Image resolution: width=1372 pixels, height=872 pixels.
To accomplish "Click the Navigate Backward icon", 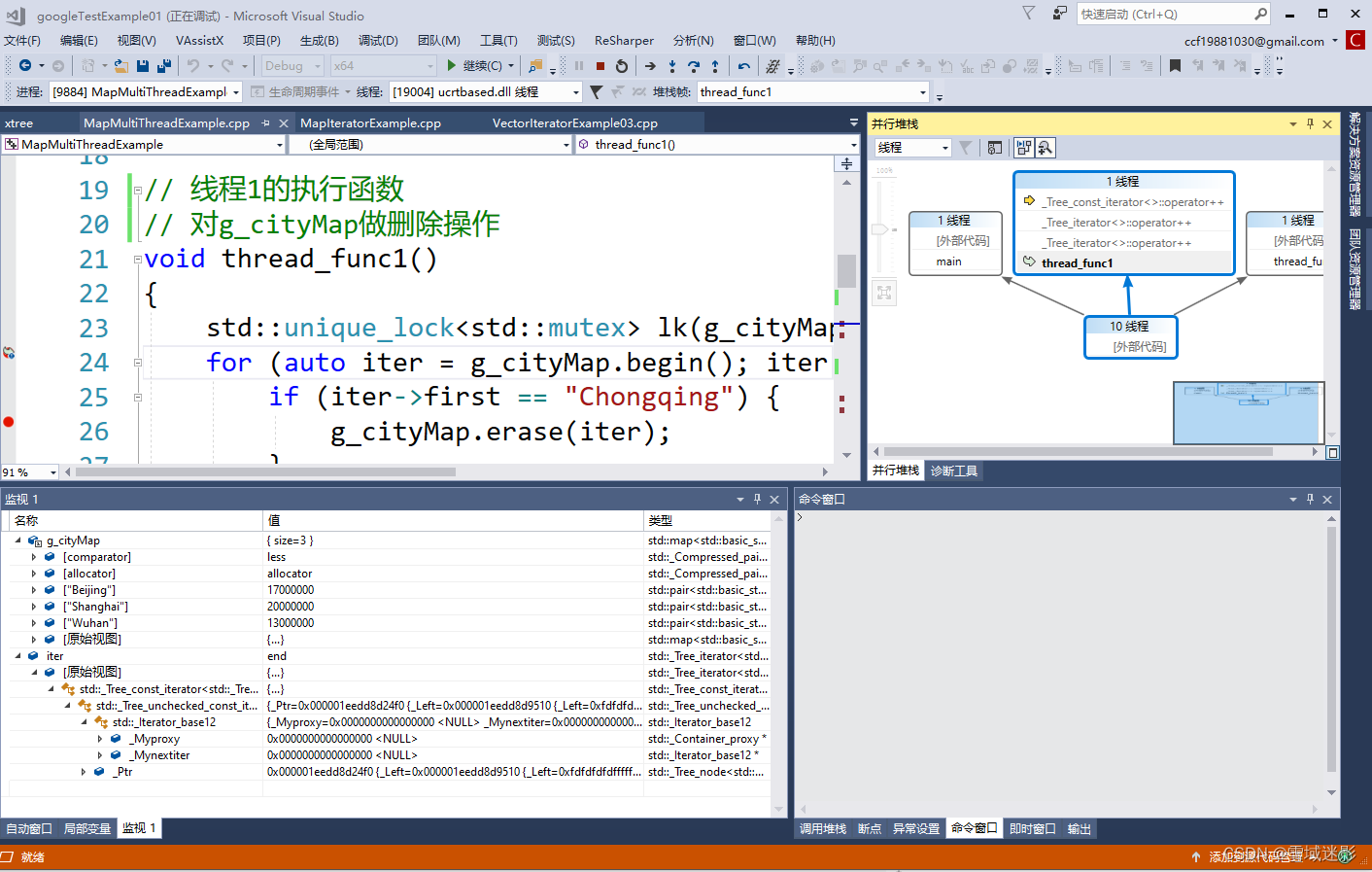I will (x=25, y=66).
